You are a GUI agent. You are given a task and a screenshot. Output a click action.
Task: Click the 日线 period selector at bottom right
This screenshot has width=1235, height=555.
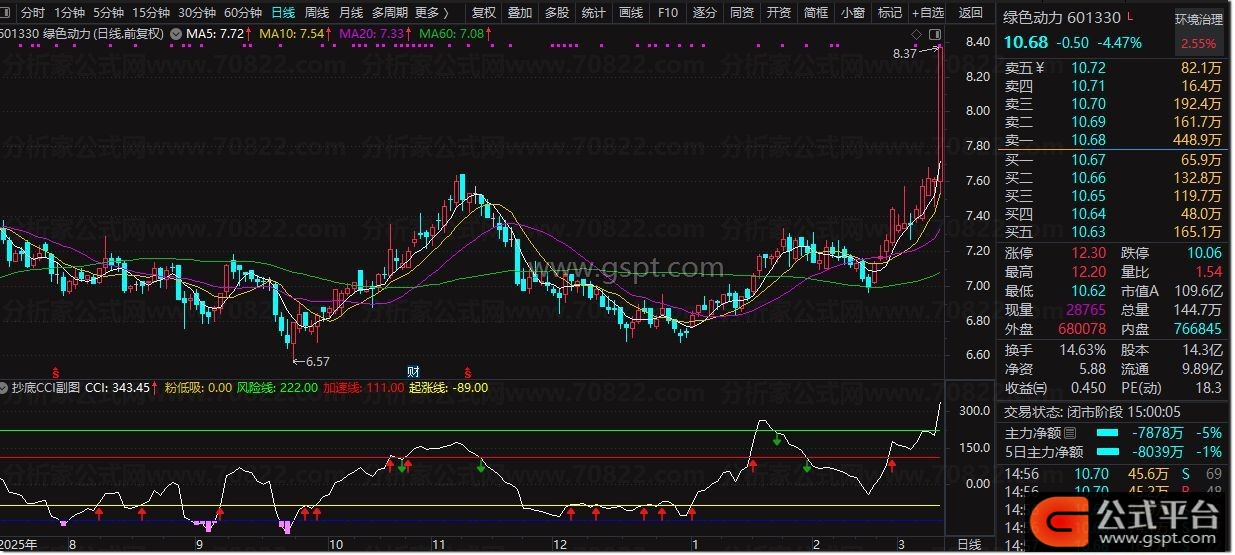(x=969, y=544)
